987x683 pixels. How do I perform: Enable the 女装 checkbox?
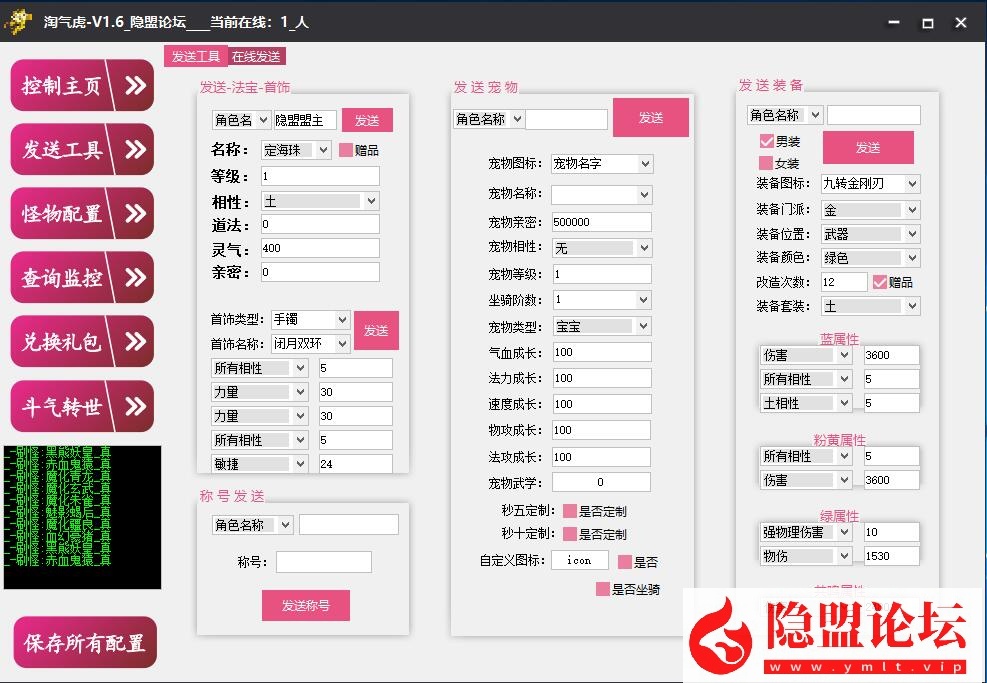767,163
